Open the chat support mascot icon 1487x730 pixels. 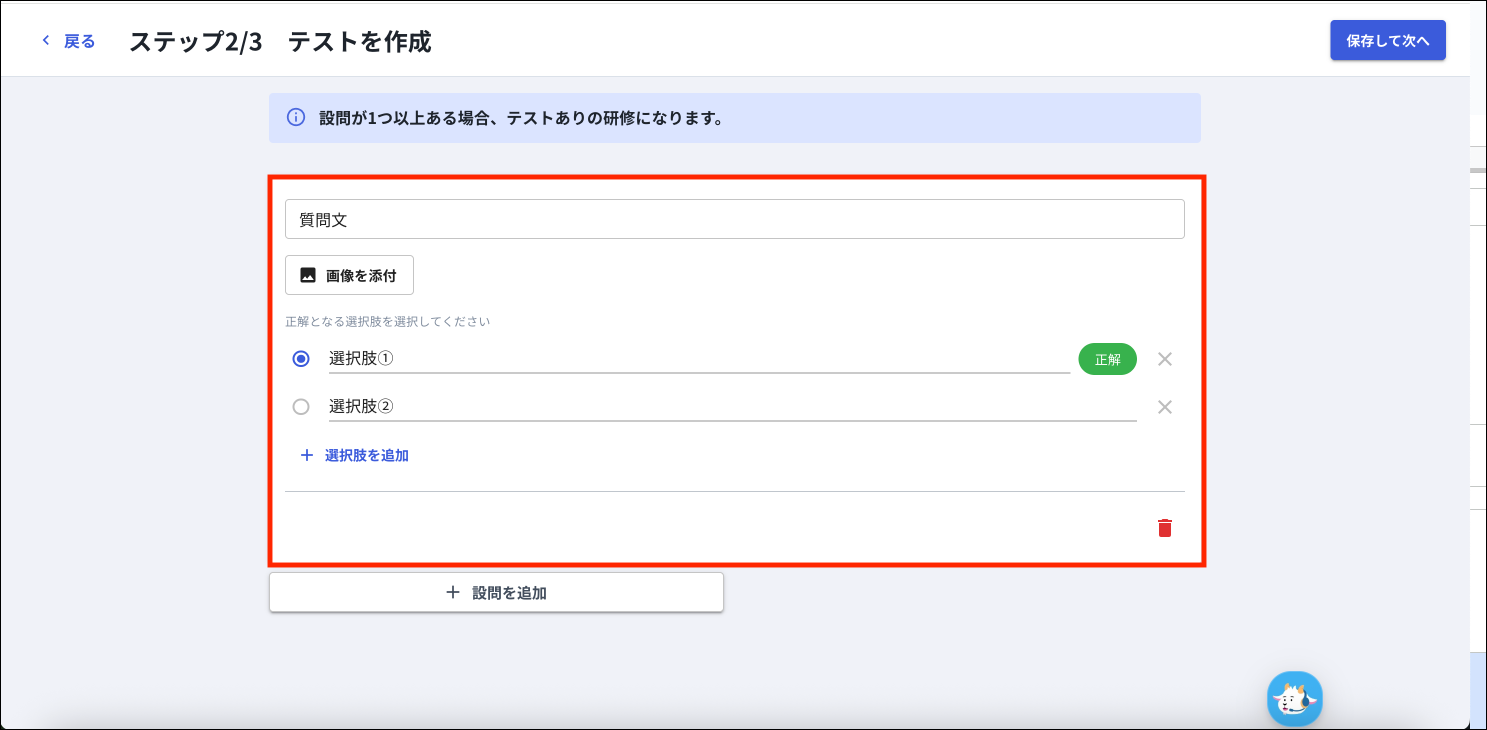[1294, 698]
